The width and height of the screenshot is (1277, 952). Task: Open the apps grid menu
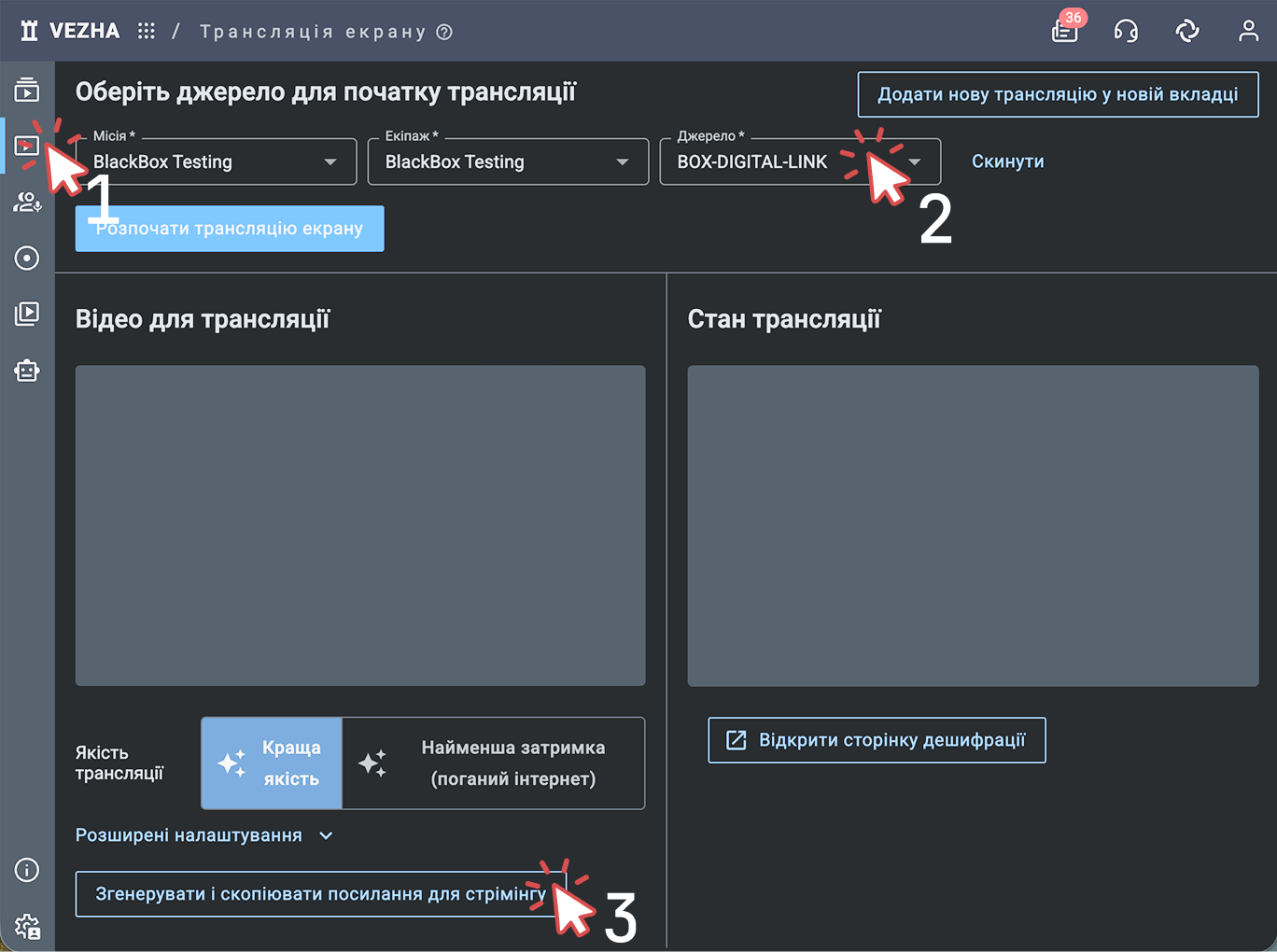click(147, 31)
